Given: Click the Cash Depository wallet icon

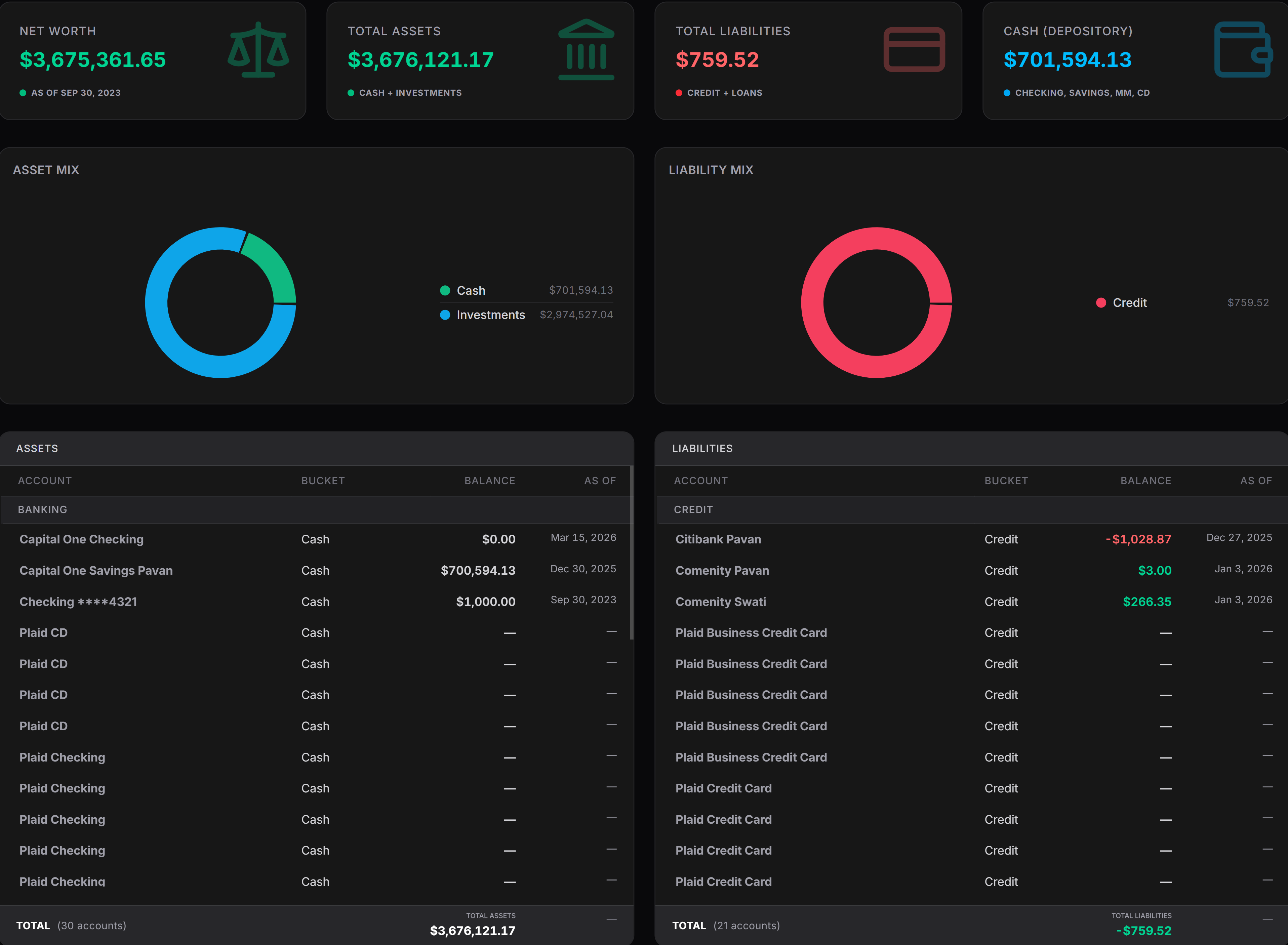Looking at the screenshot, I should [1243, 50].
